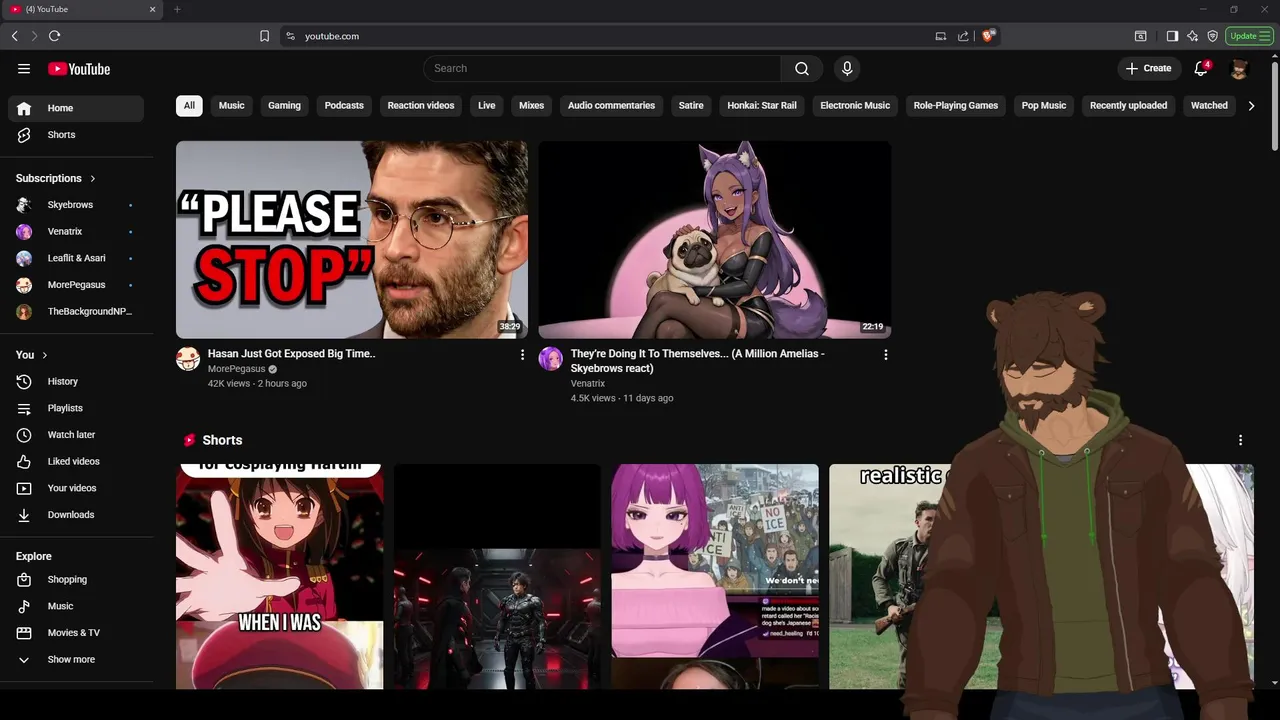Open the Leo AI sparkle icon
This screenshot has width=1280, height=720.
(1192, 36)
